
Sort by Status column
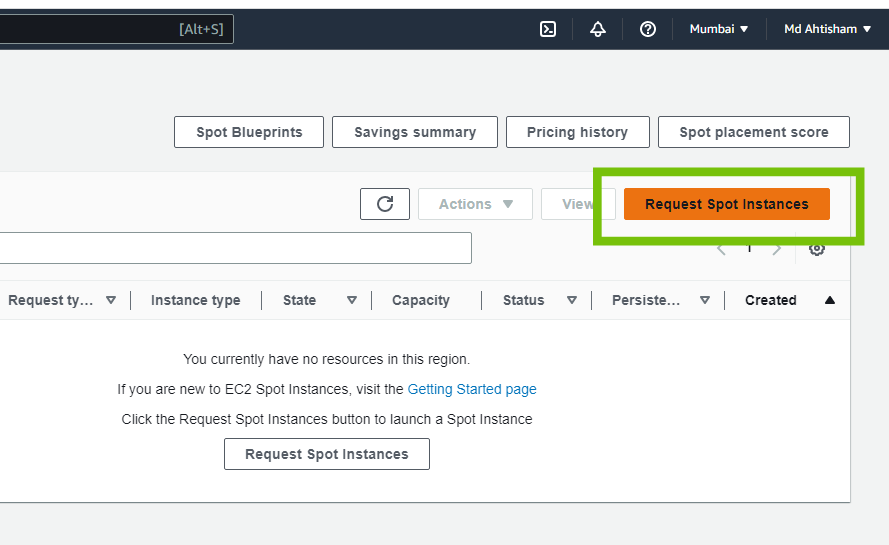(571, 300)
